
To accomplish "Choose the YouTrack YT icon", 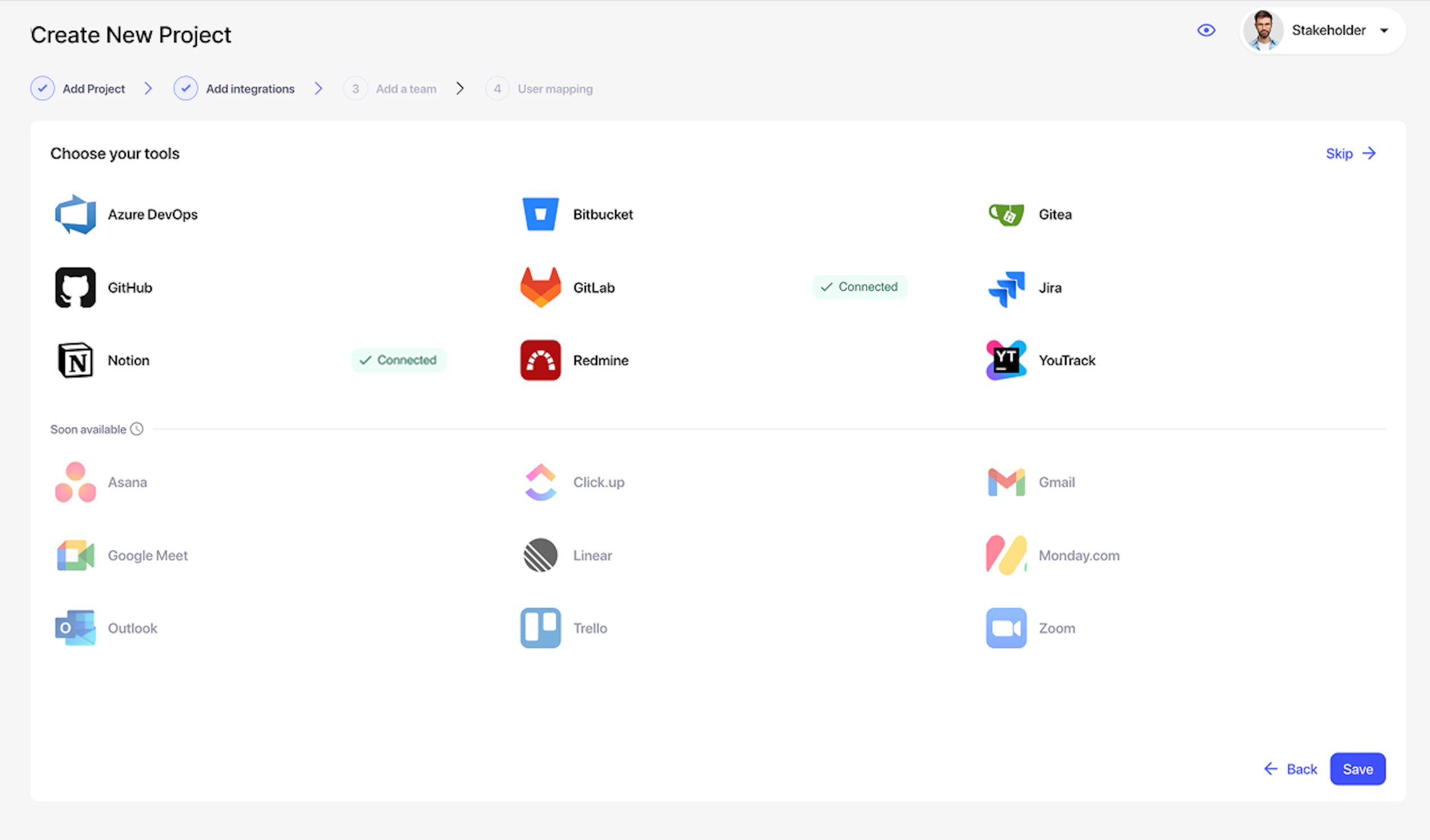I will coord(1005,360).
